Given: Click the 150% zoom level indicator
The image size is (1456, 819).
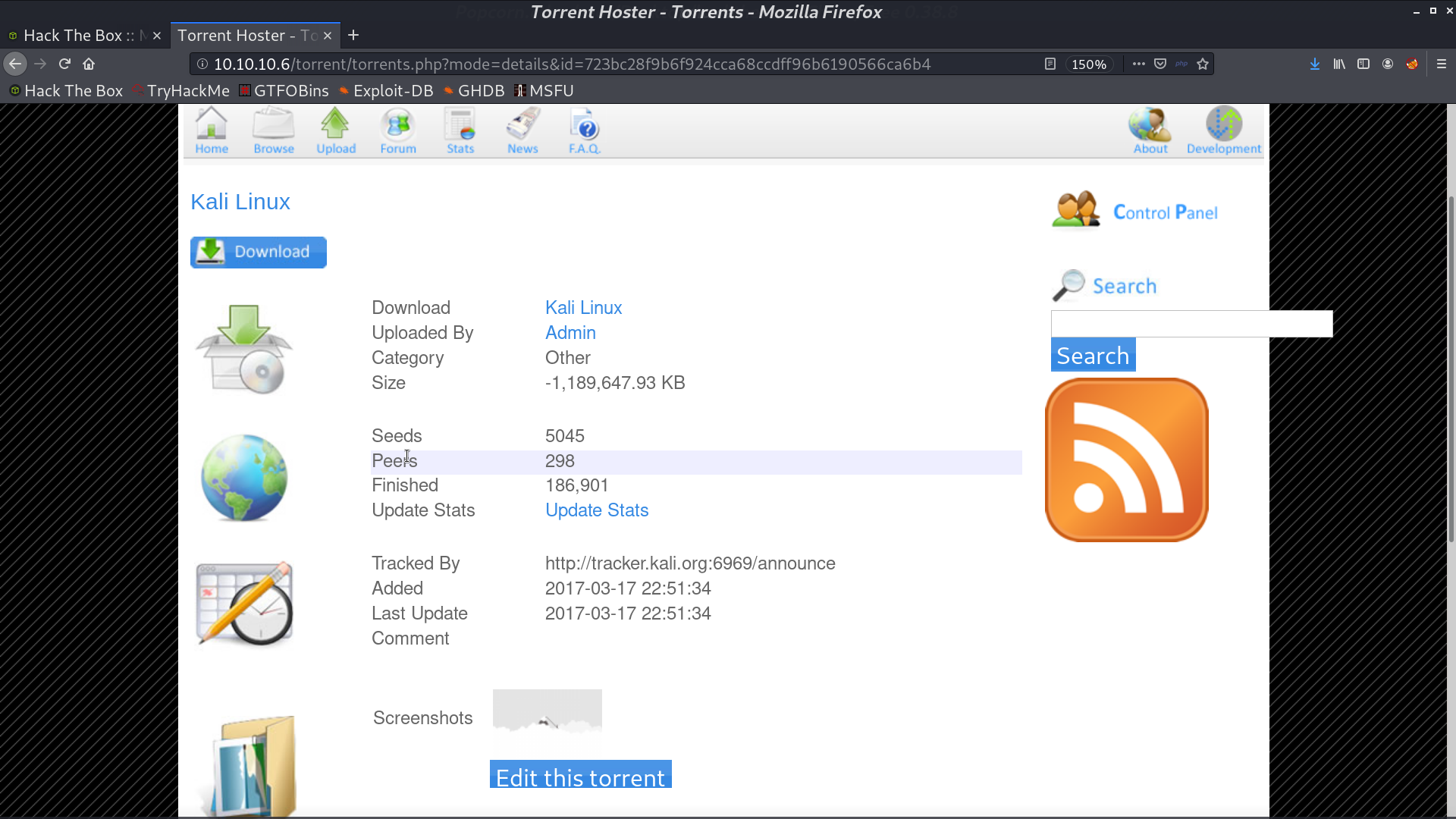Looking at the screenshot, I should [x=1088, y=64].
